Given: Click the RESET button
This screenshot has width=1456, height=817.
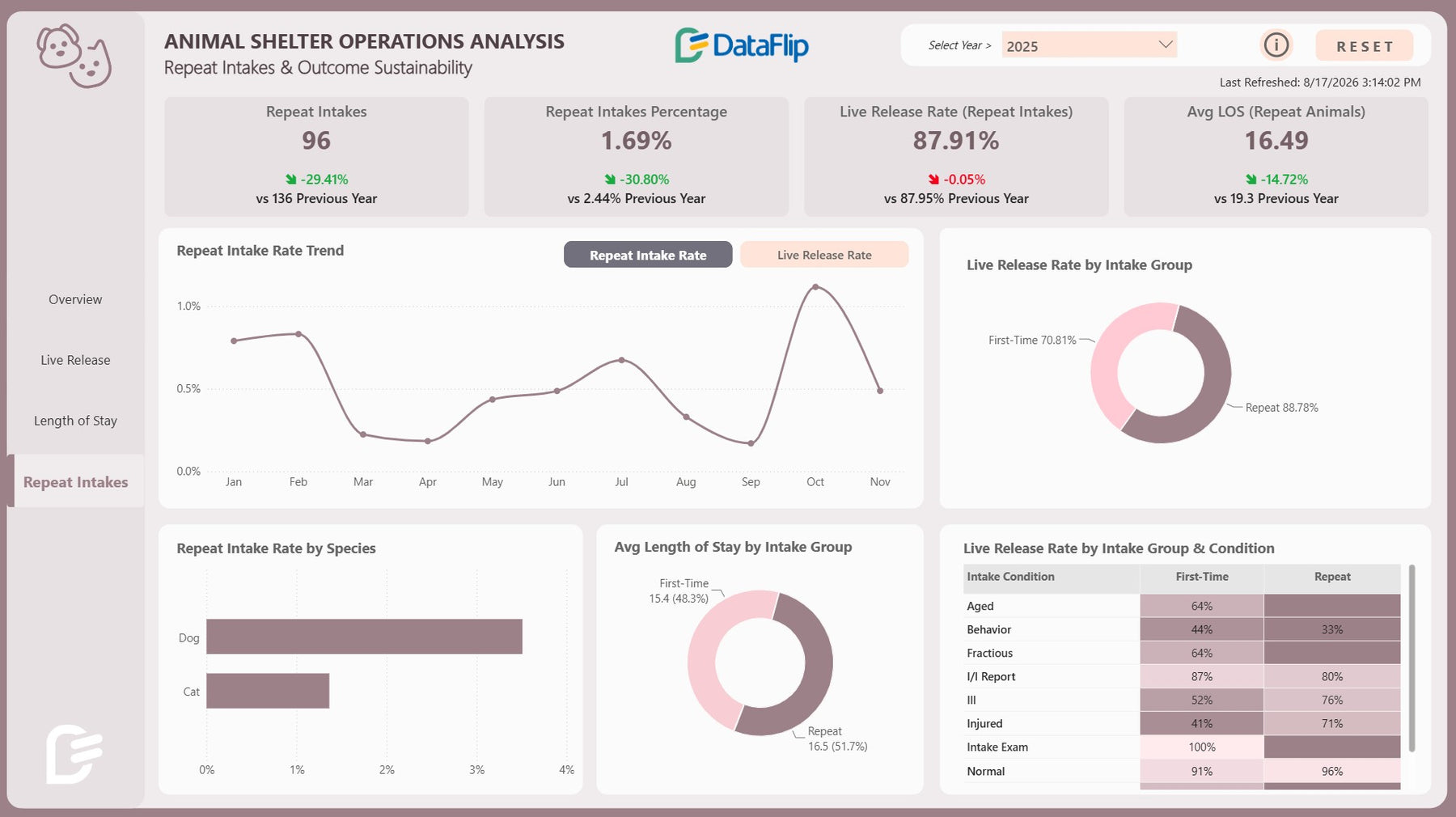Looking at the screenshot, I should click(x=1365, y=46).
